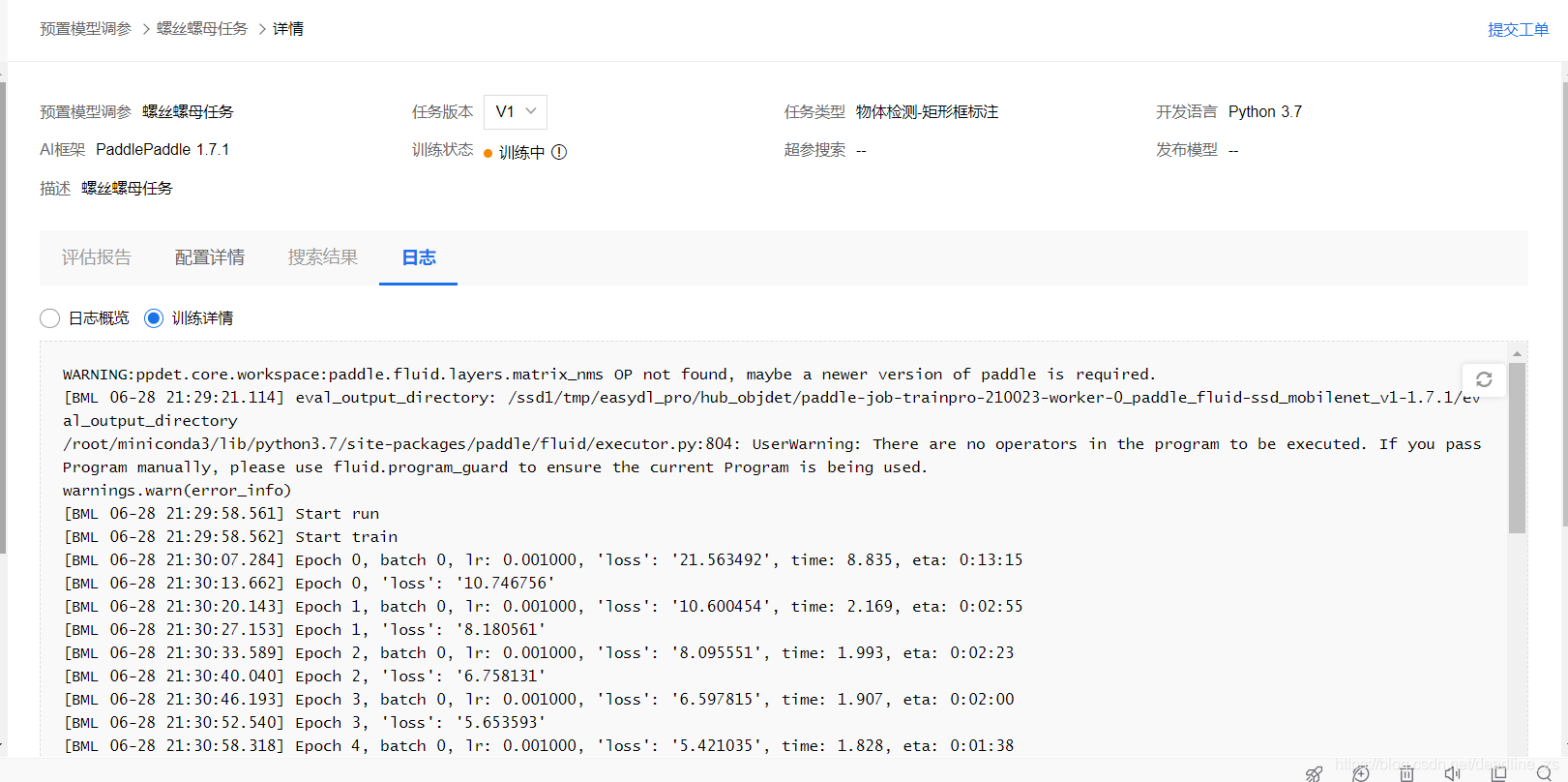
Task: Click the speaker icon in bottom toolbar
Action: point(1452,773)
